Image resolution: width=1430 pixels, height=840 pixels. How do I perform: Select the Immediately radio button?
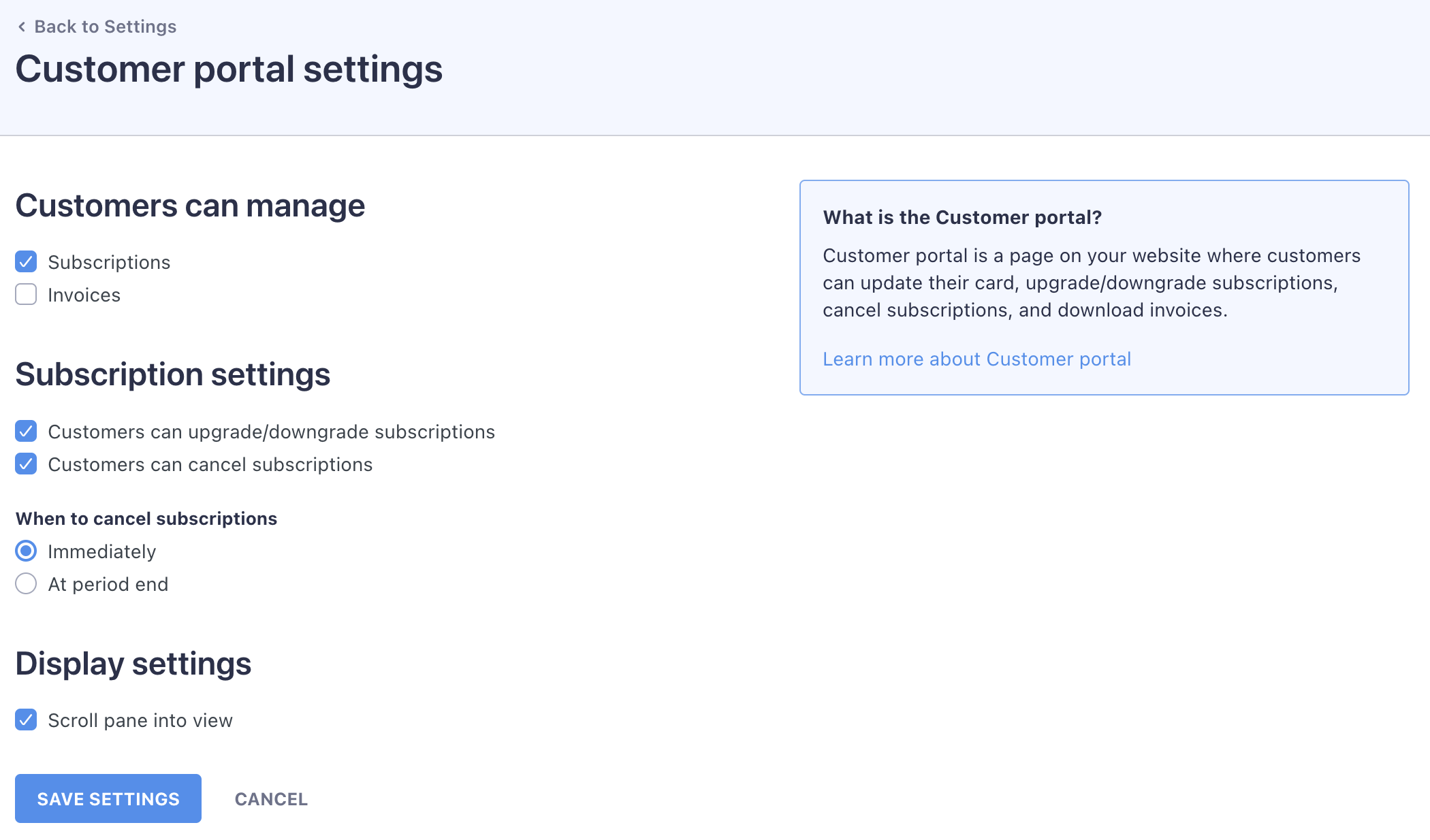(26, 551)
